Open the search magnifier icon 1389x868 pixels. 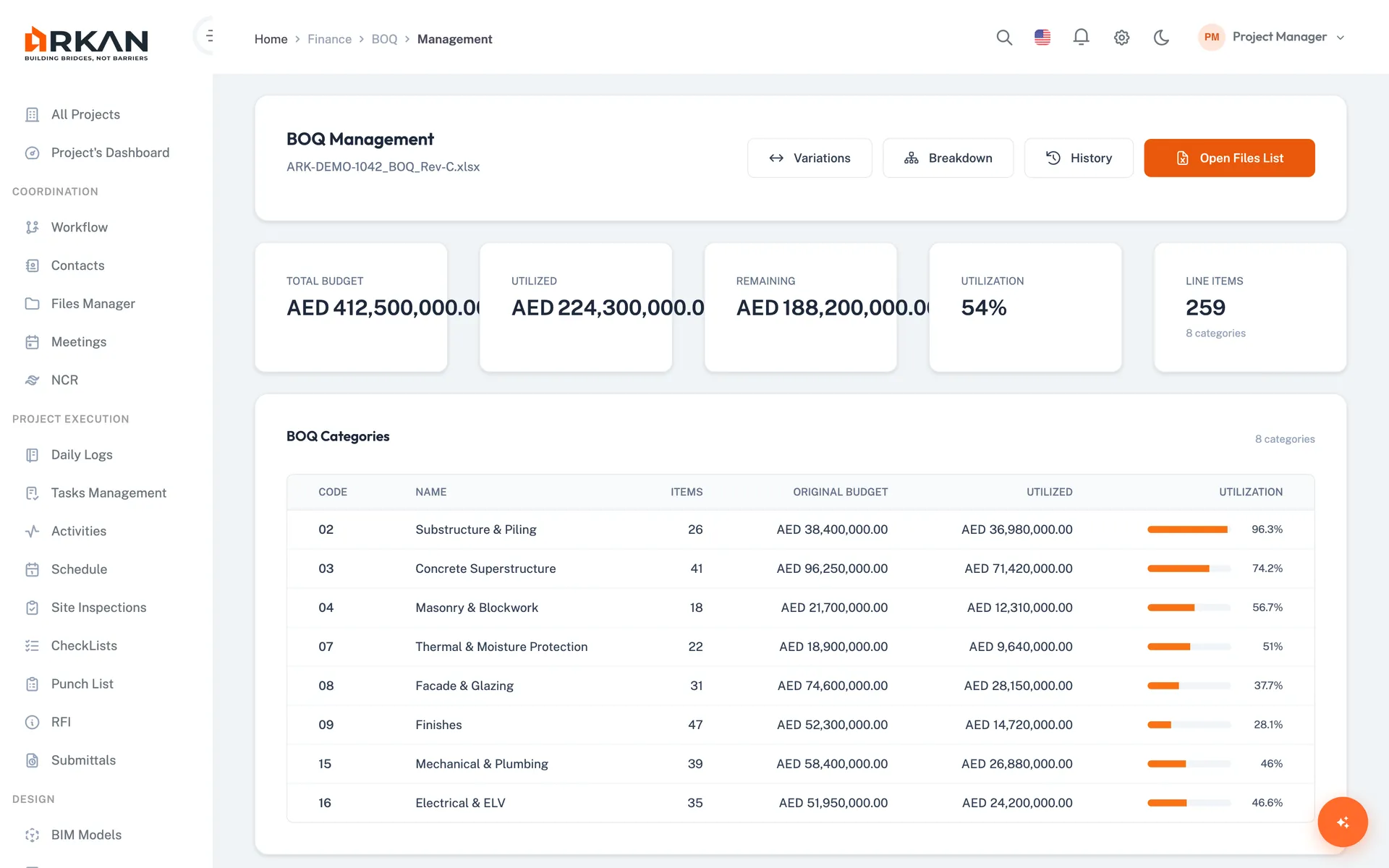point(1004,38)
